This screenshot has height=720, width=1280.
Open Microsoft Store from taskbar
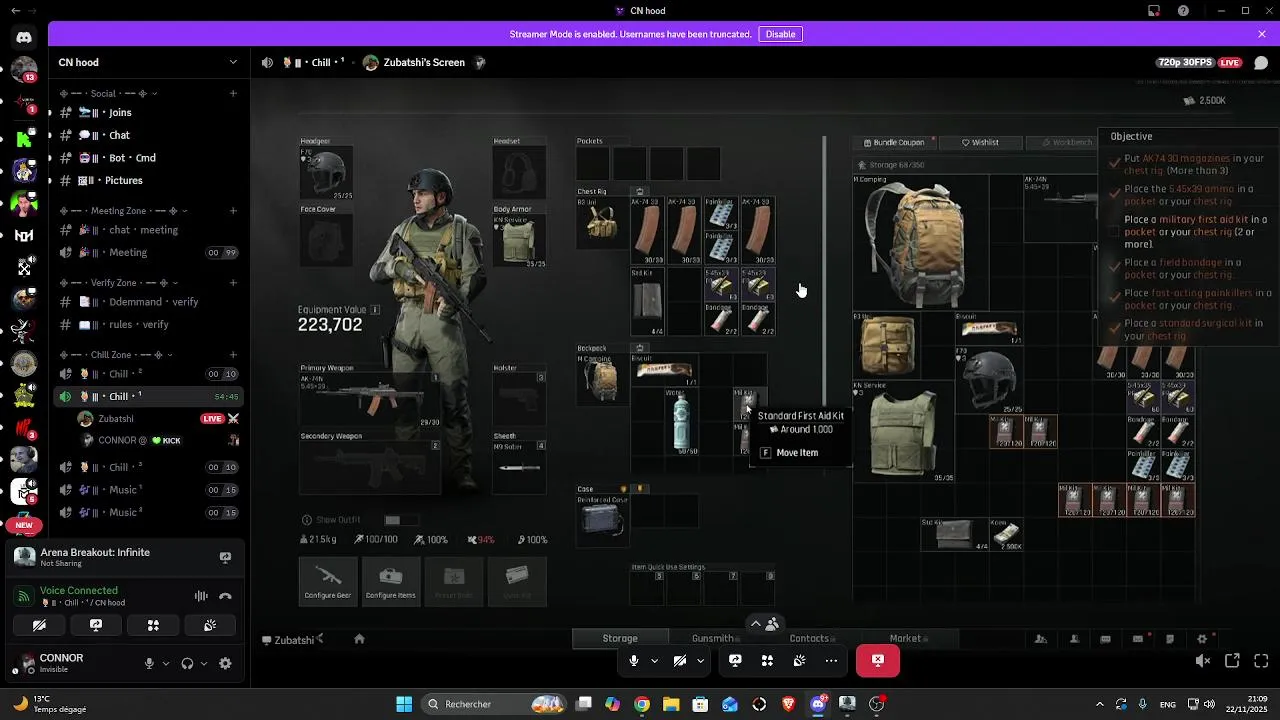(x=700, y=704)
